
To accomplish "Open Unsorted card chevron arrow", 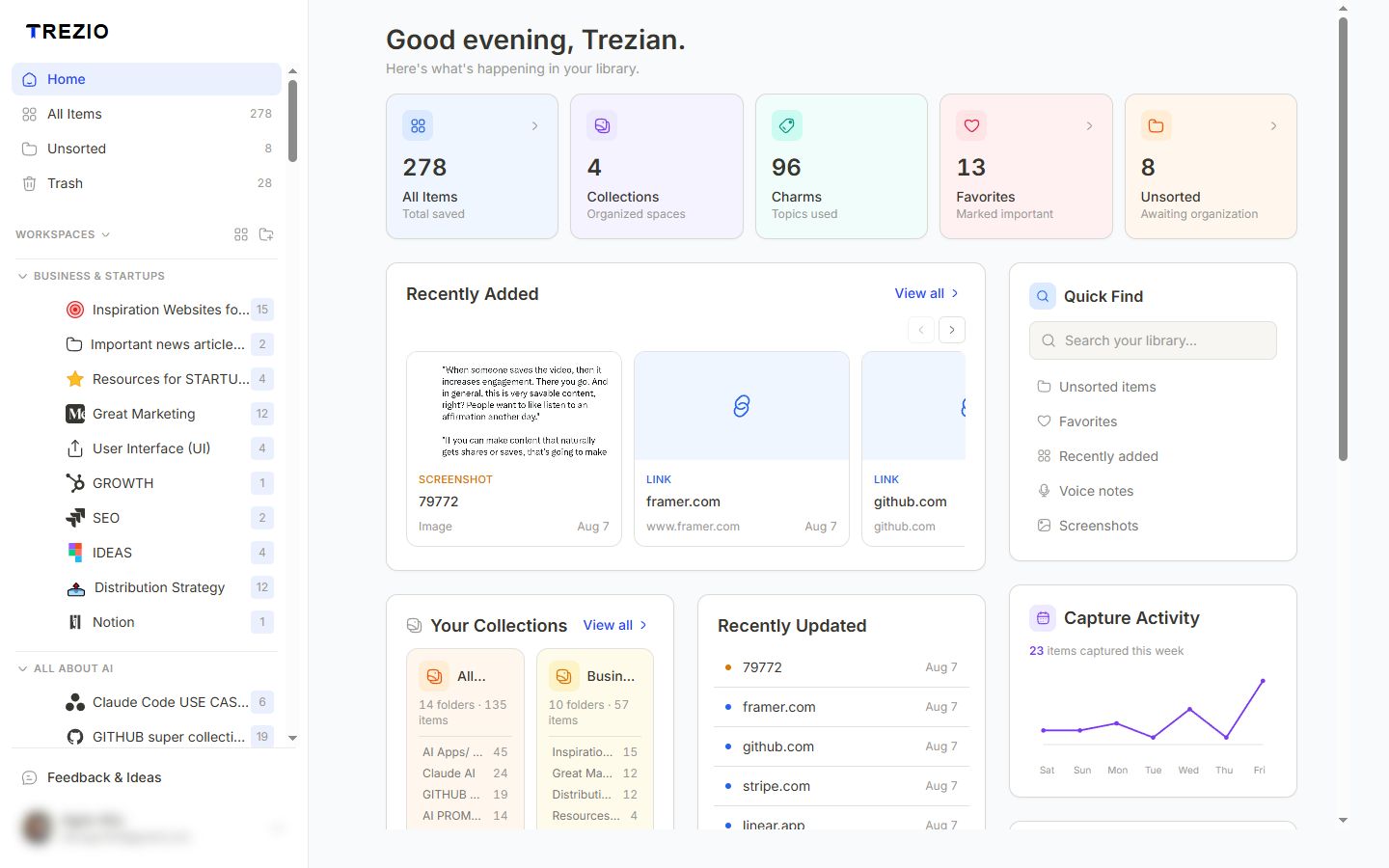I will pyautogui.click(x=1273, y=126).
